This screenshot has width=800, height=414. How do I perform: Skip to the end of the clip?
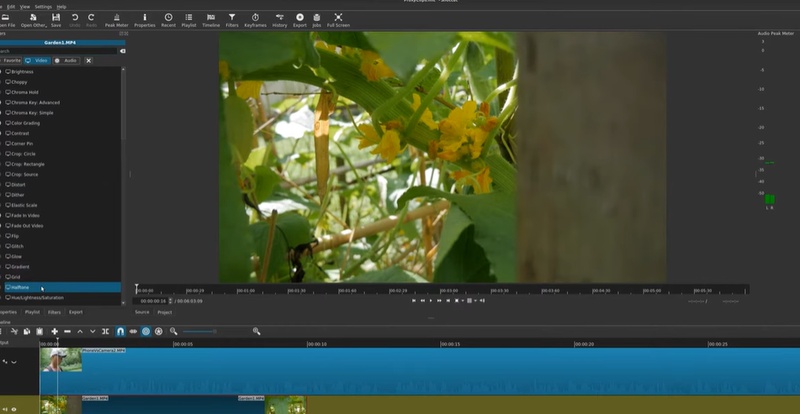pyautogui.click(x=448, y=301)
